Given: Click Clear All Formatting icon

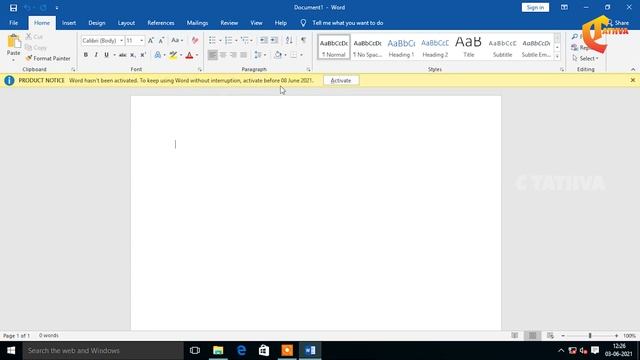Looking at the screenshot, I should pyautogui.click(x=195, y=40).
